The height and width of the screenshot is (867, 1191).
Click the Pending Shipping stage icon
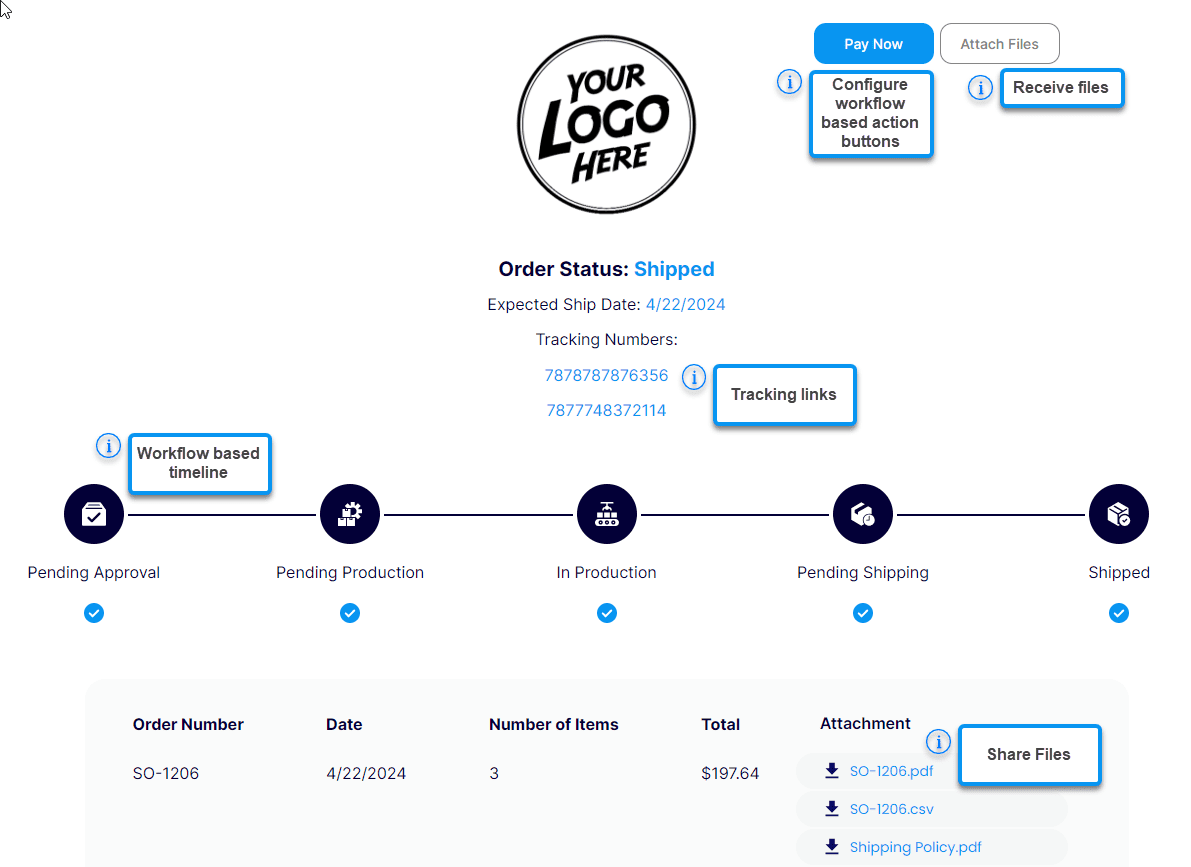(863, 514)
